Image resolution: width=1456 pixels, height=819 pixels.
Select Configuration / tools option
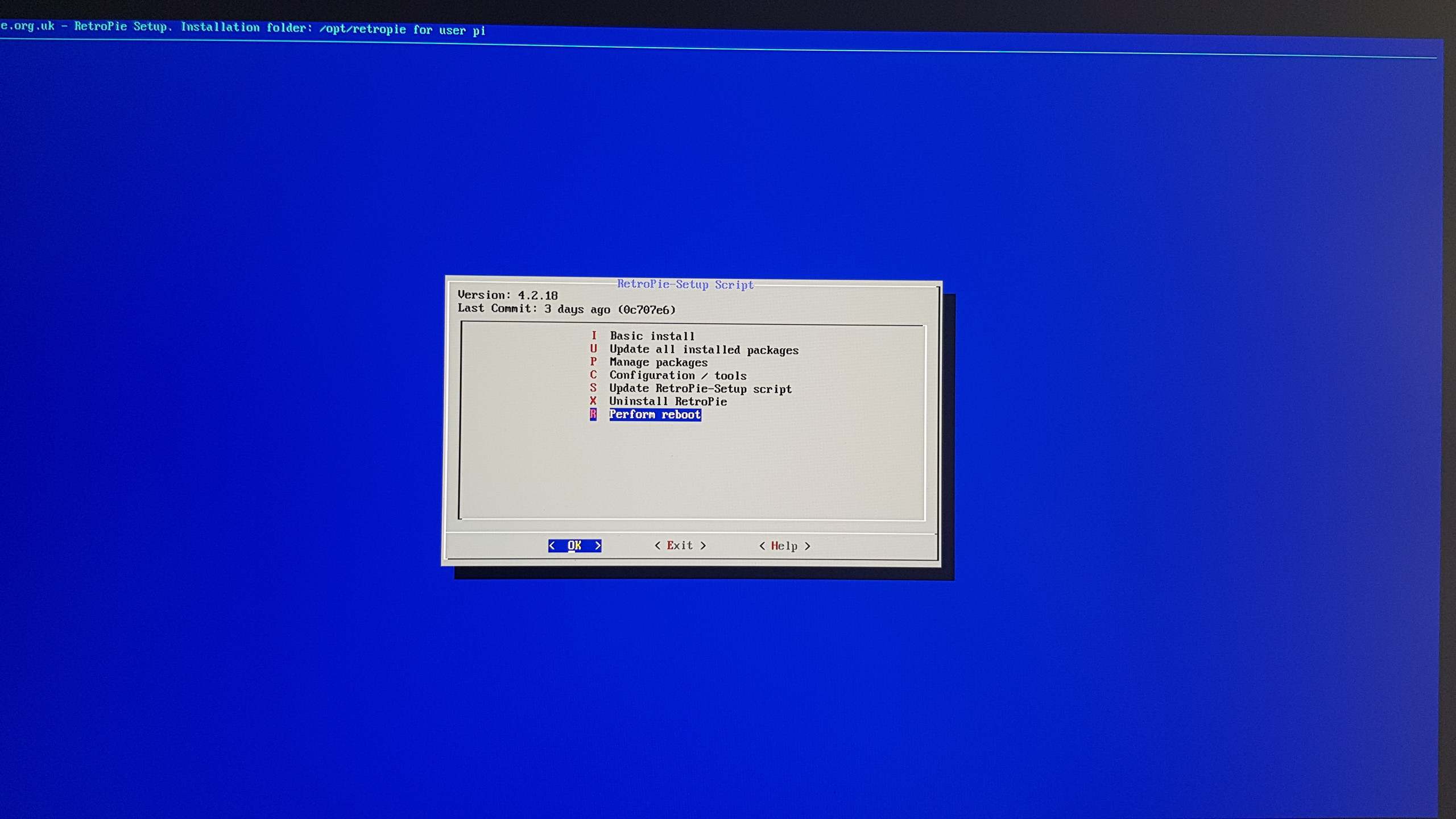coord(668,375)
